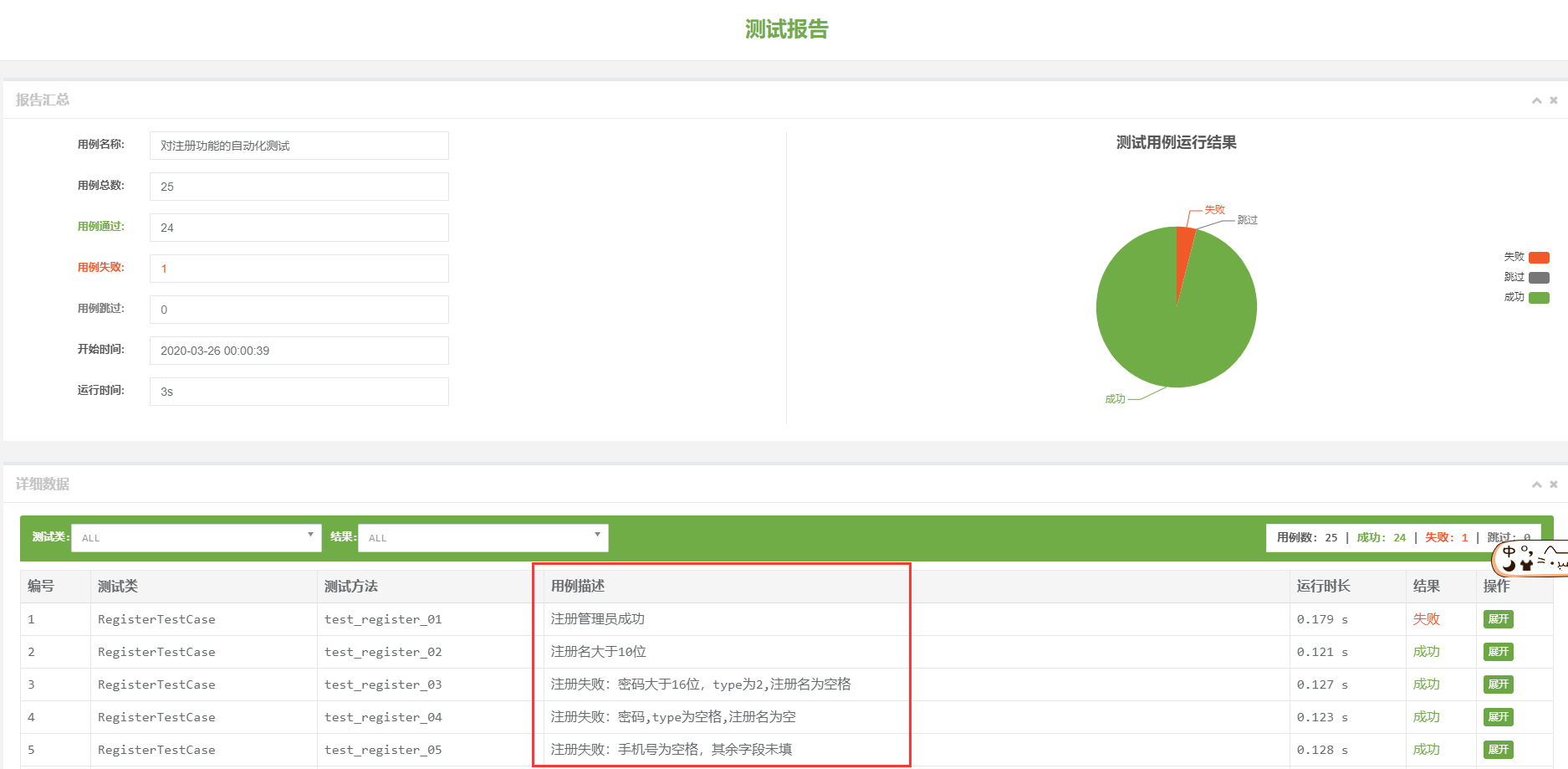Click the 用例名称 input field
This screenshot has height=769, width=1568.
tap(299, 146)
